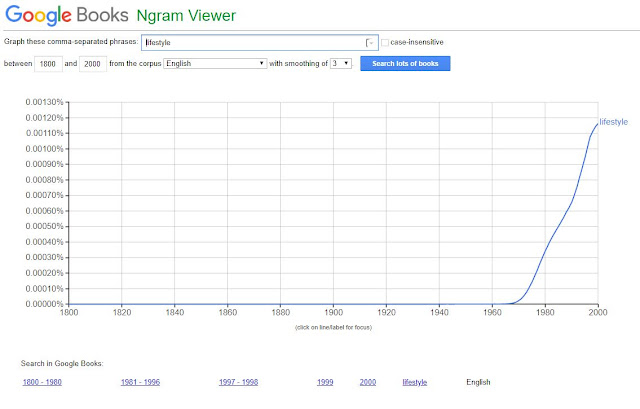Enable the case-insensitive checkbox
The width and height of the screenshot is (640, 409).
point(384,42)
